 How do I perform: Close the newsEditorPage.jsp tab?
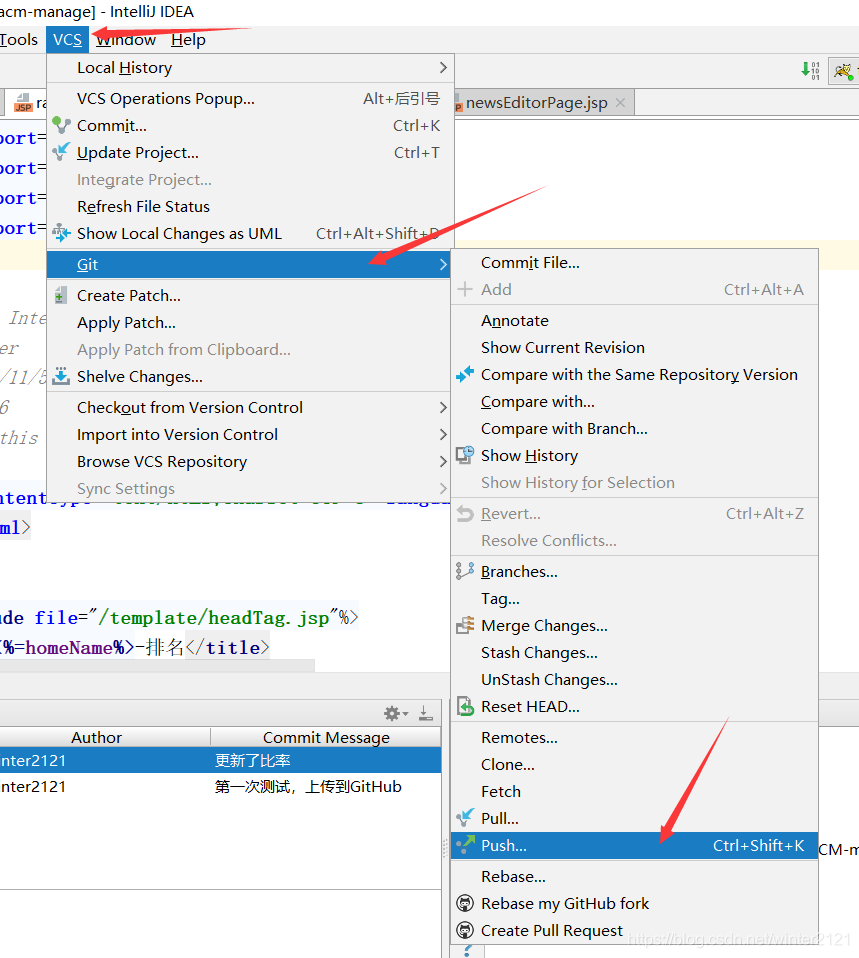coord(620,103)
